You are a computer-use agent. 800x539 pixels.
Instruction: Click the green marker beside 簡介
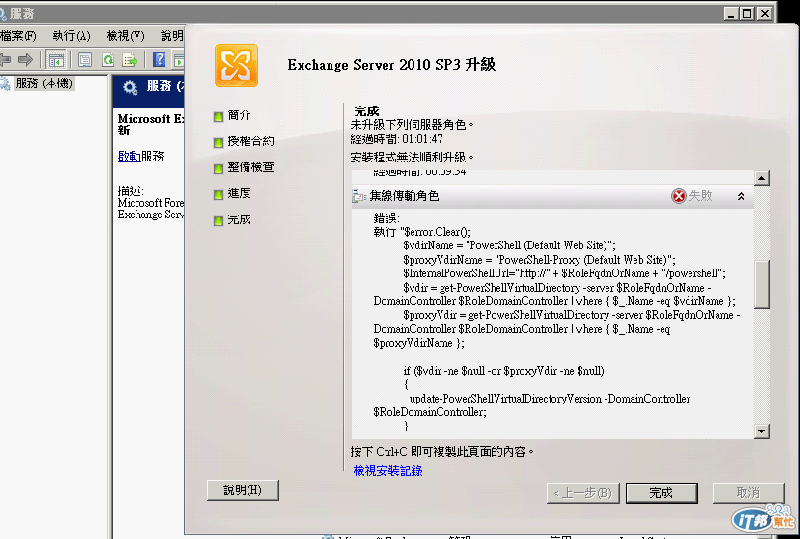218,116
